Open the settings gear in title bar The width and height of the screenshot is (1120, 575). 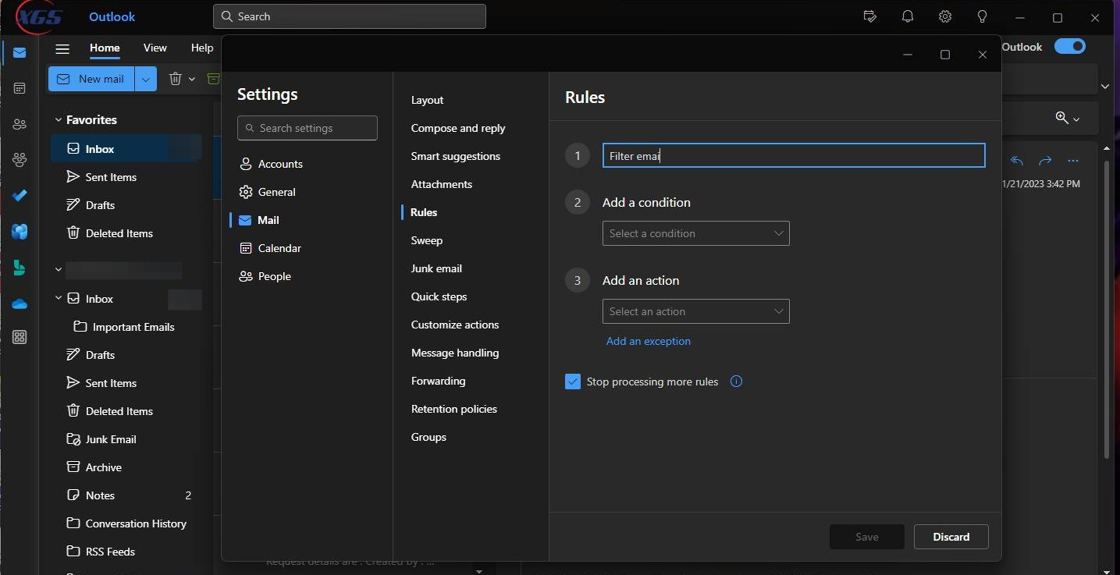945,17
